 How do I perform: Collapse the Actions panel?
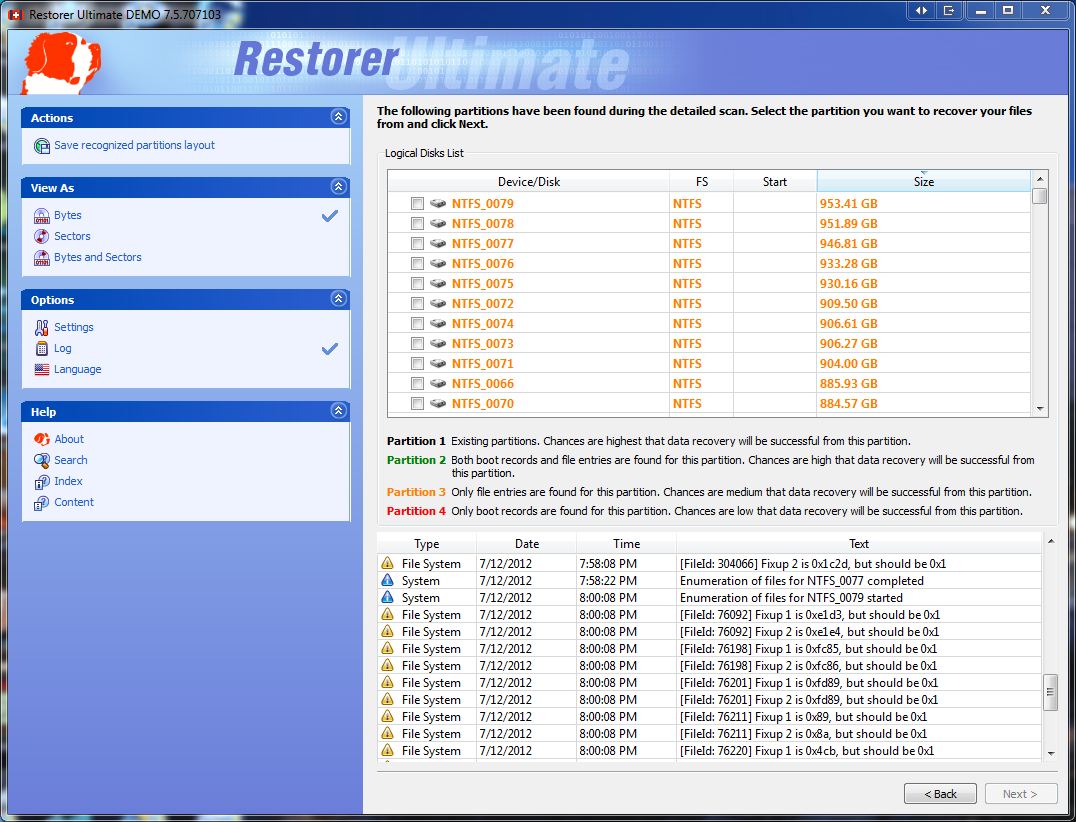coord(338,117)
